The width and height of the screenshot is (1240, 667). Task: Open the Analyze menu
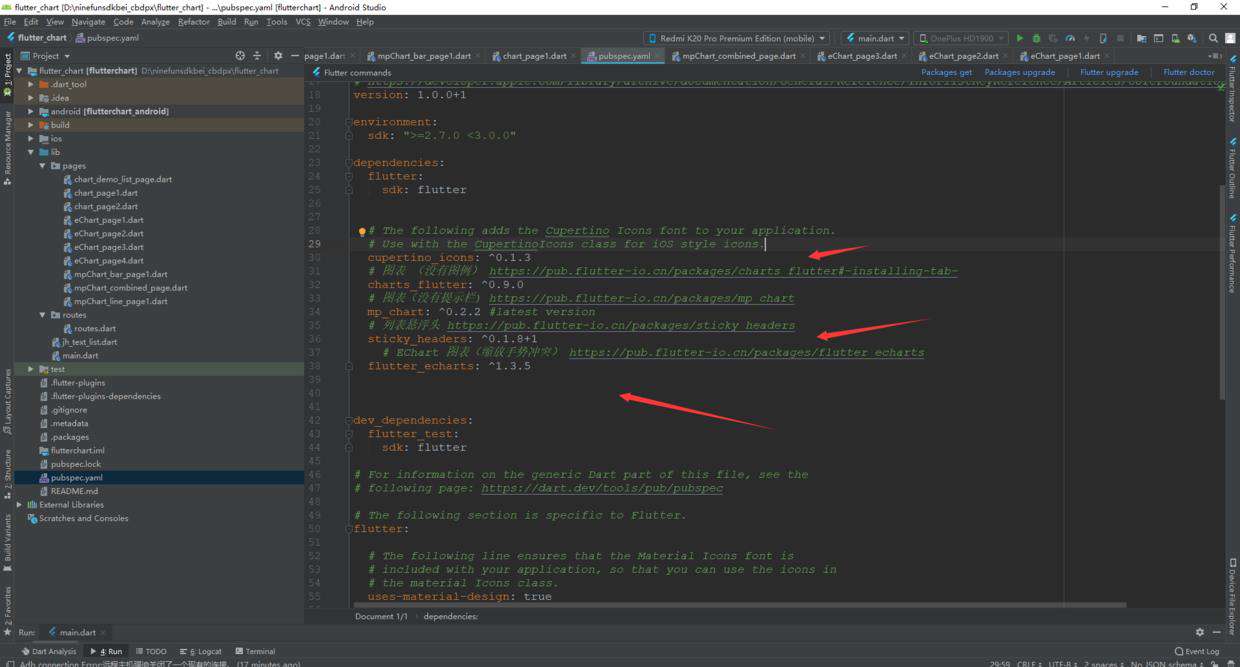pyautogui.click(x=155, y=21)
